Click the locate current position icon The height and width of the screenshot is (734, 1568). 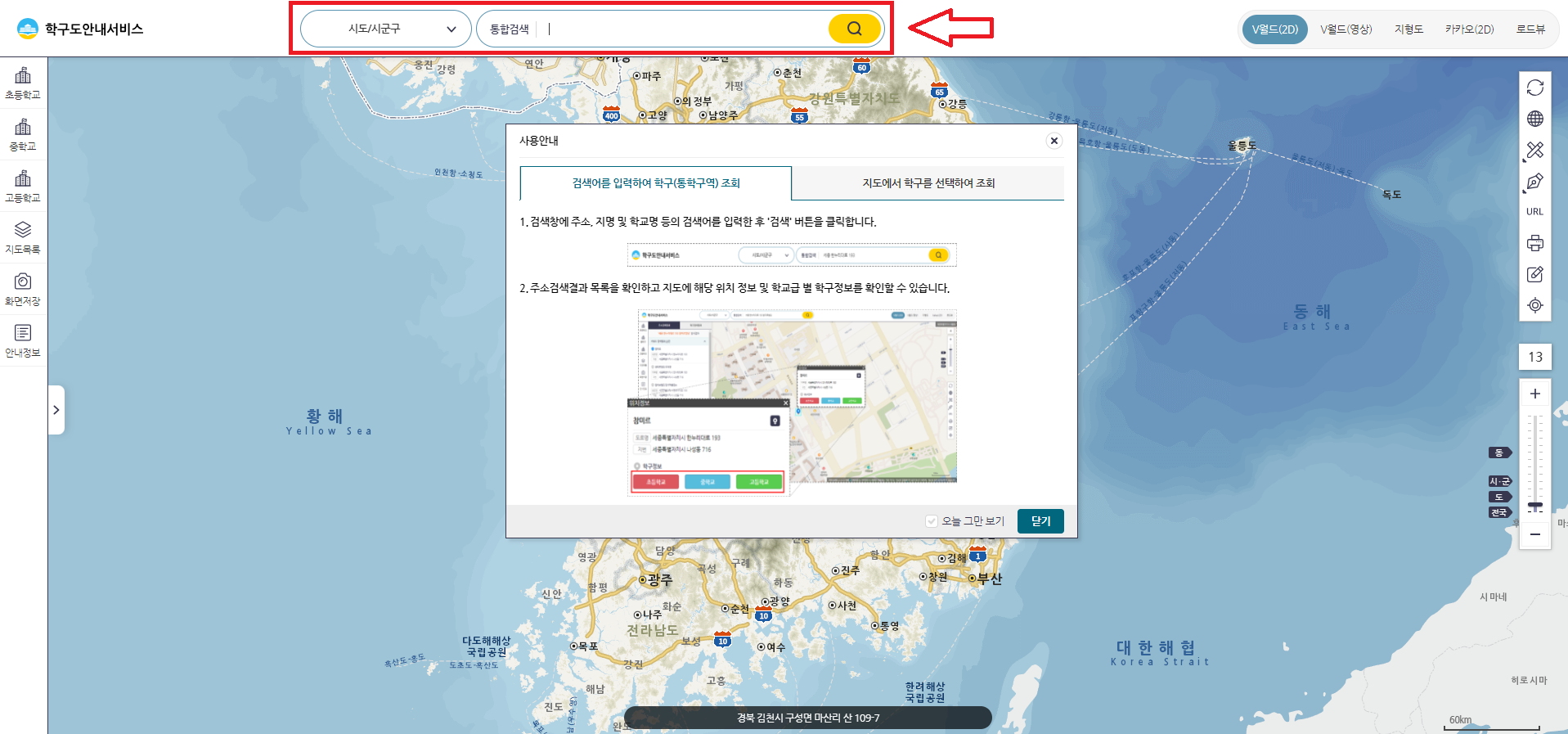click(x=1535, y=305)
